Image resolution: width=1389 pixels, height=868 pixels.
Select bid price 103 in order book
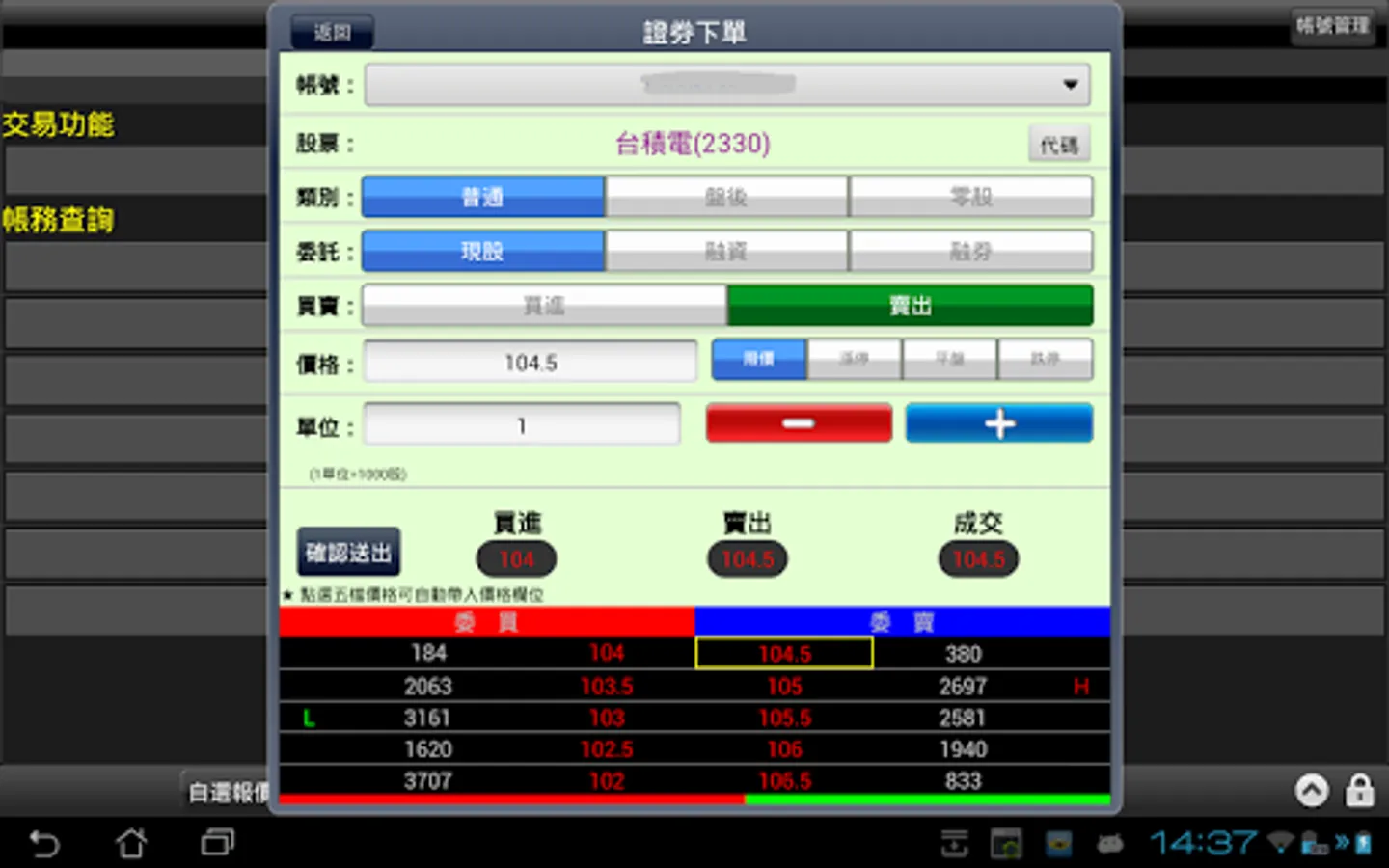(x=607, y=718)
